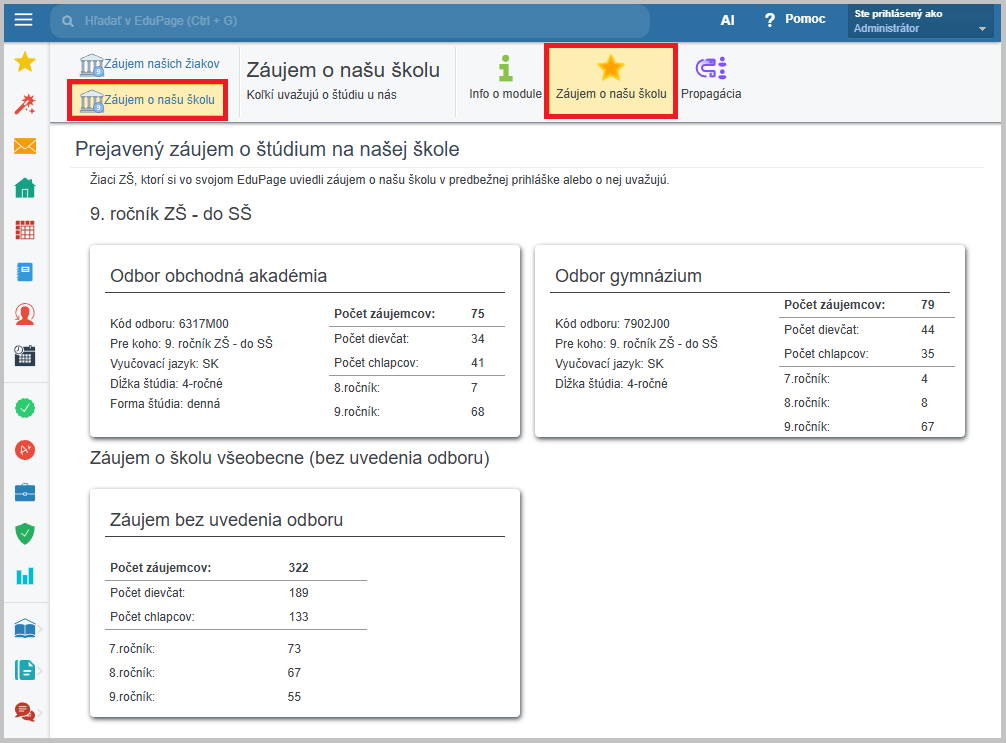This screenshot has height=743, width=1006.
Task: Open the orange envelope messages icon
Action: pyautogui.click(x=25, y=147)
